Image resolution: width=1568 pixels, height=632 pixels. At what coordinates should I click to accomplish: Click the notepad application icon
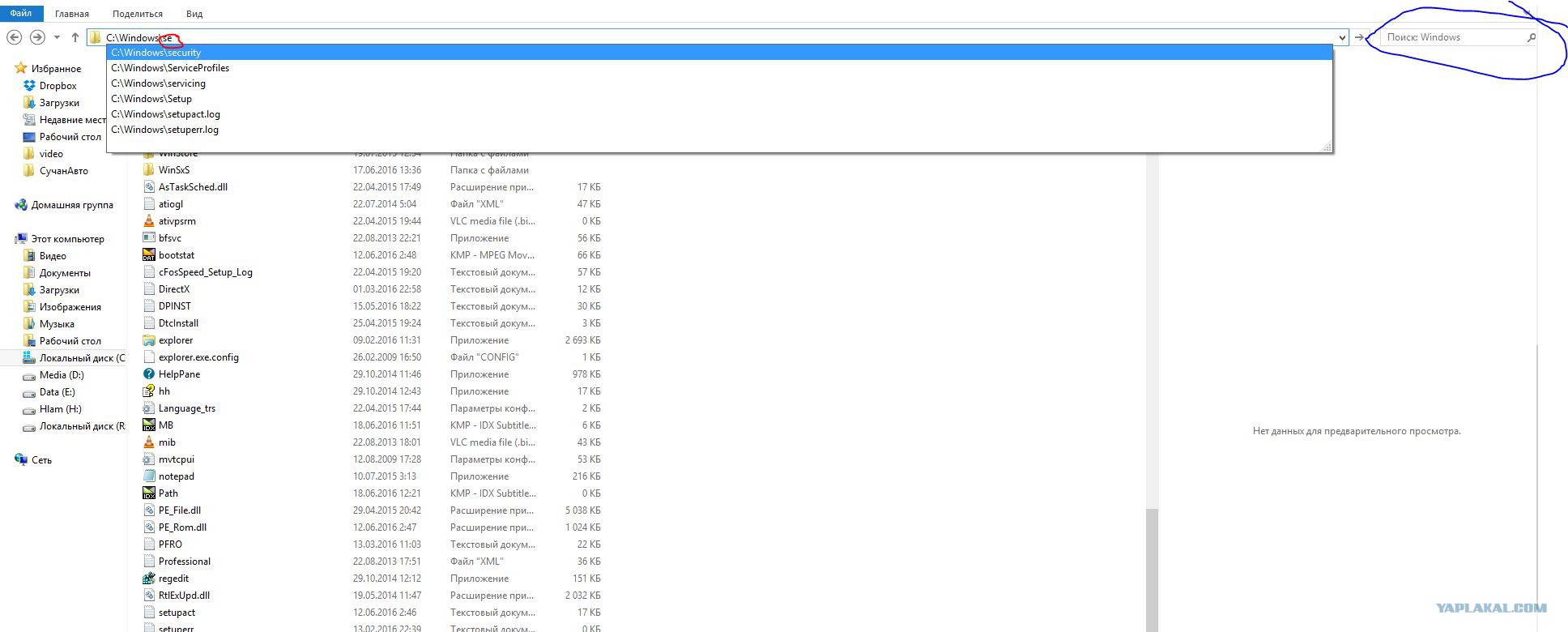(x=149, y=476)
